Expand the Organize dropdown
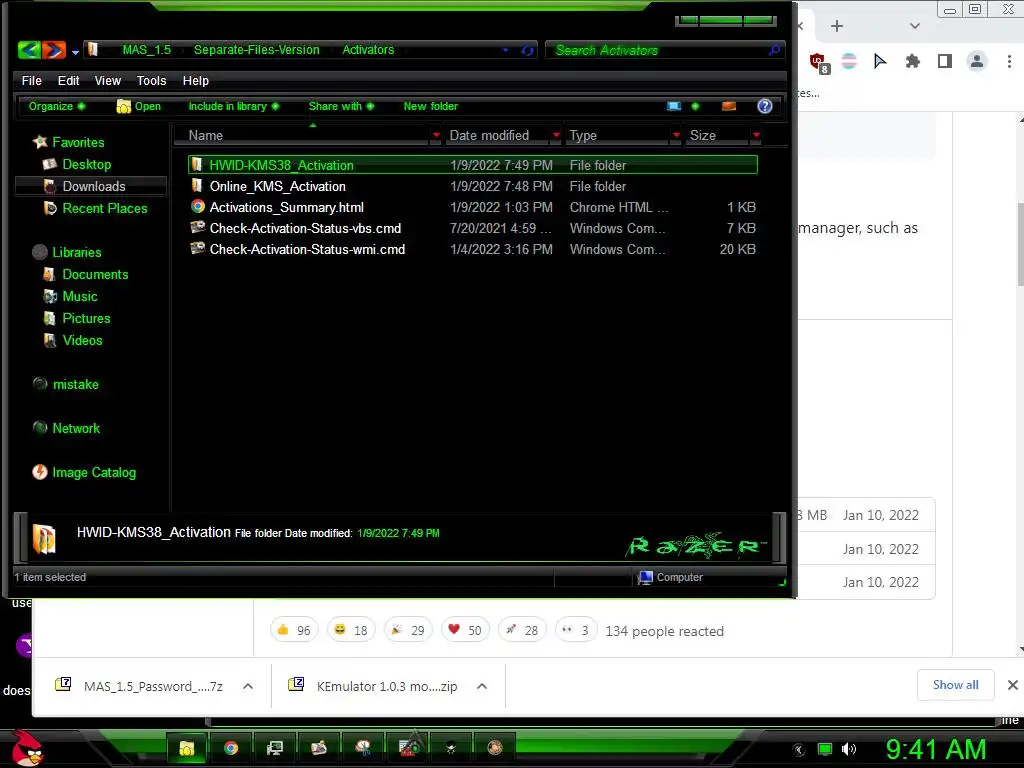This screenshot has width=1024, height=768. (x=56, y=106)
